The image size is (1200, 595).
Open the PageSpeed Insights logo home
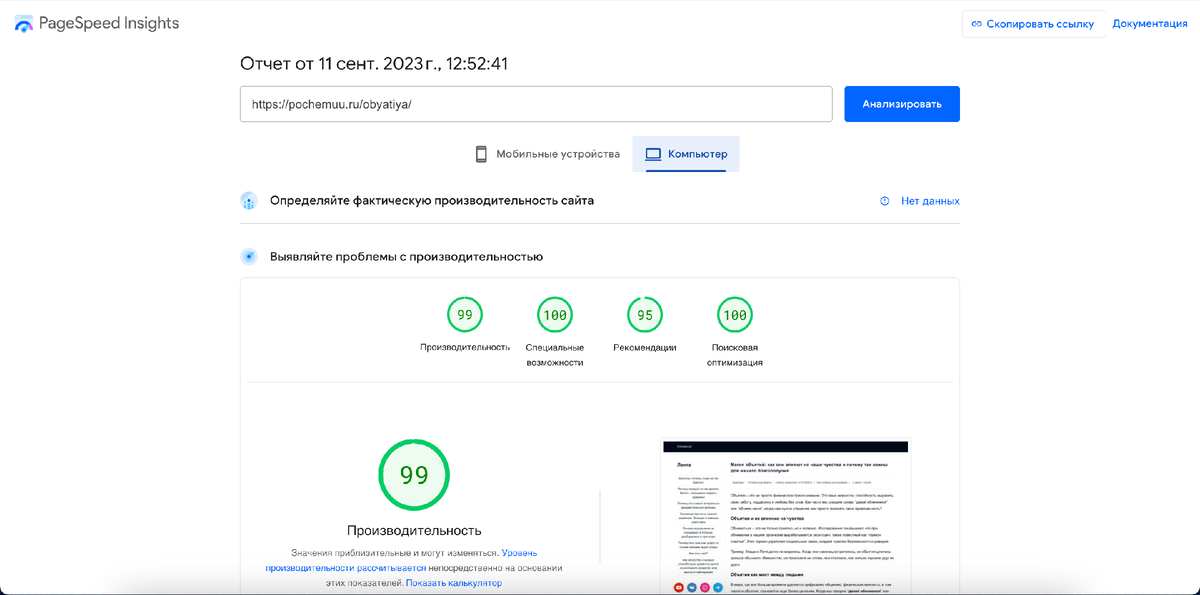pyautogui.click(x=96, y=23)
